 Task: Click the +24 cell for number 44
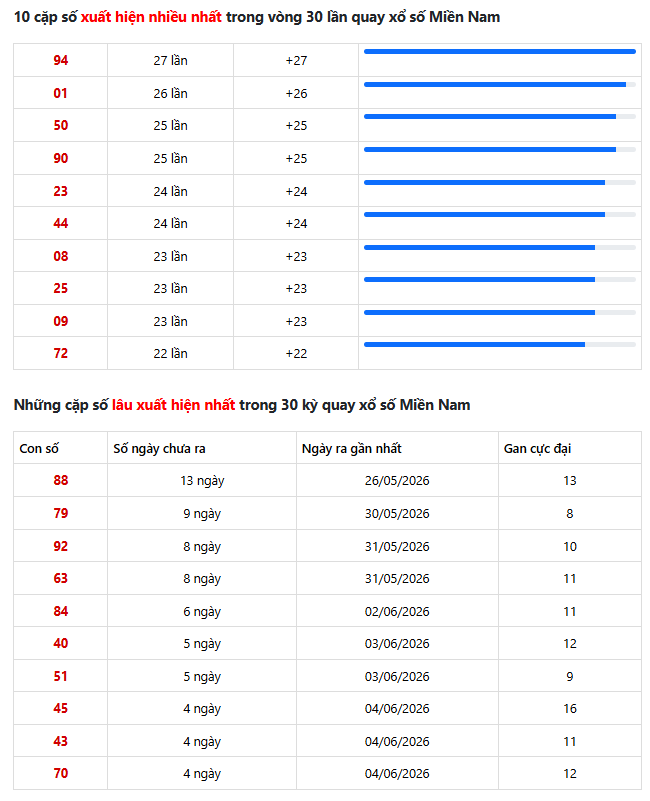pos(296,223)
